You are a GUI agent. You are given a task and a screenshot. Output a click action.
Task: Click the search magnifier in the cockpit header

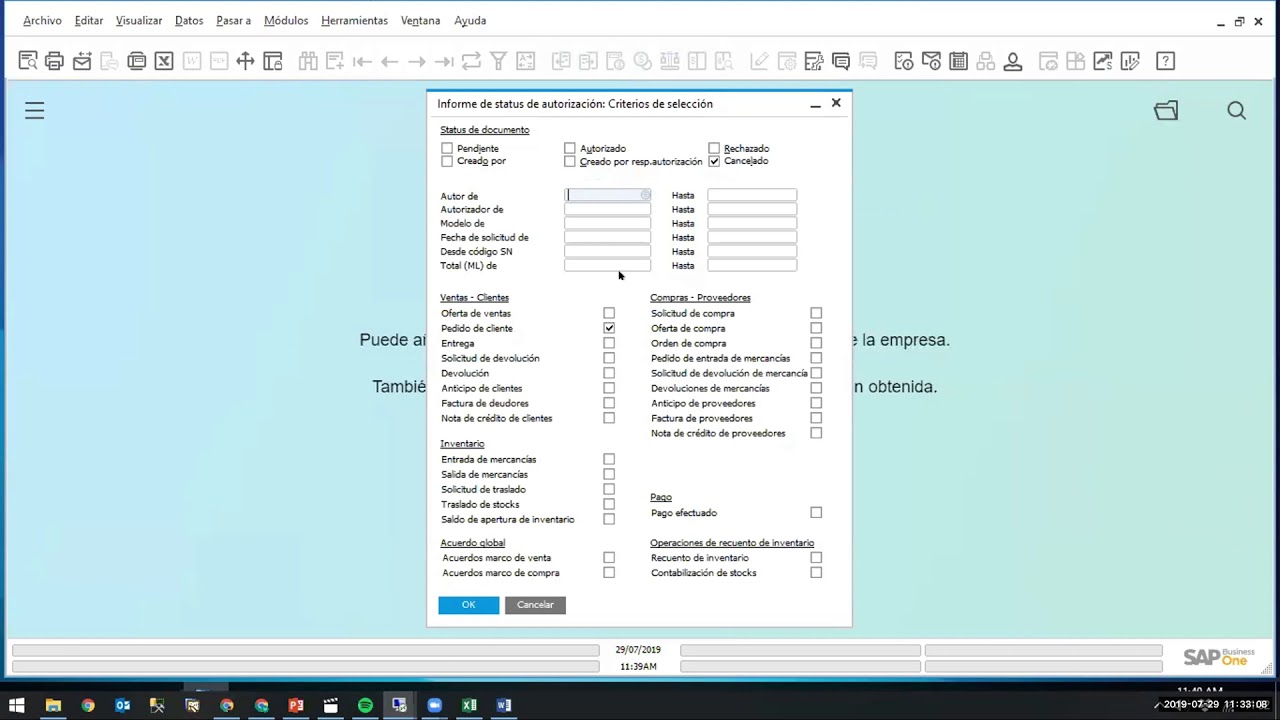point(1237,111)
